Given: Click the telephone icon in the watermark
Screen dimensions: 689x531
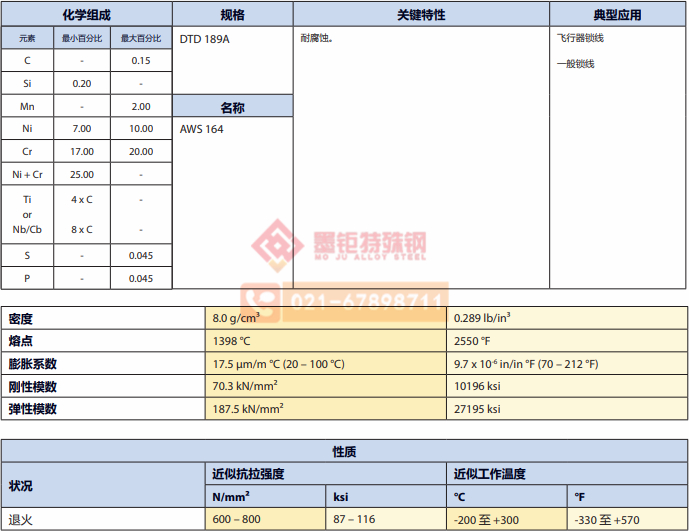Looking at the screenshot, I should pos(263,302).
